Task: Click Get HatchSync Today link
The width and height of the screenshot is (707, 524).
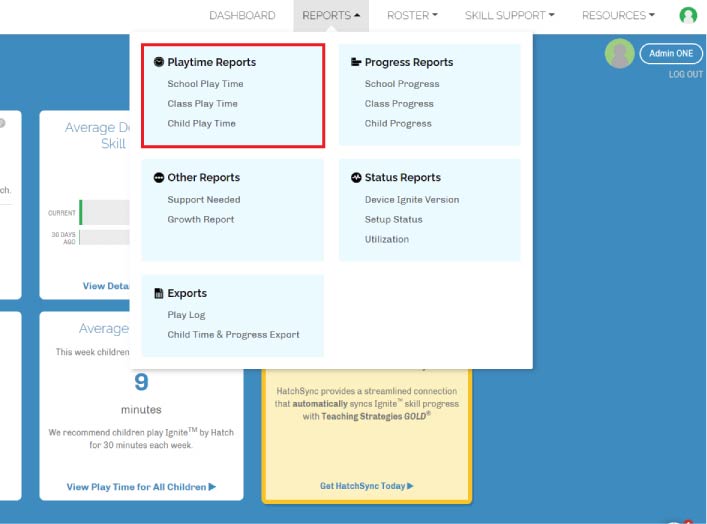Action: coord(366,486)
